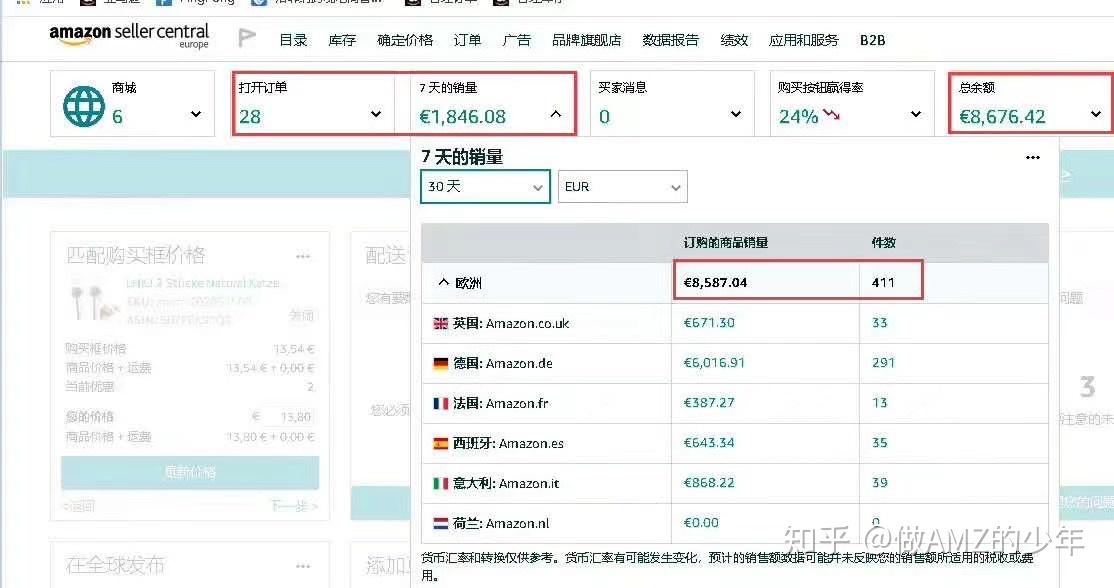1114x588 pixels.
Task: Expand the 打开订单 dropdown
Action: tap(376, 114)
